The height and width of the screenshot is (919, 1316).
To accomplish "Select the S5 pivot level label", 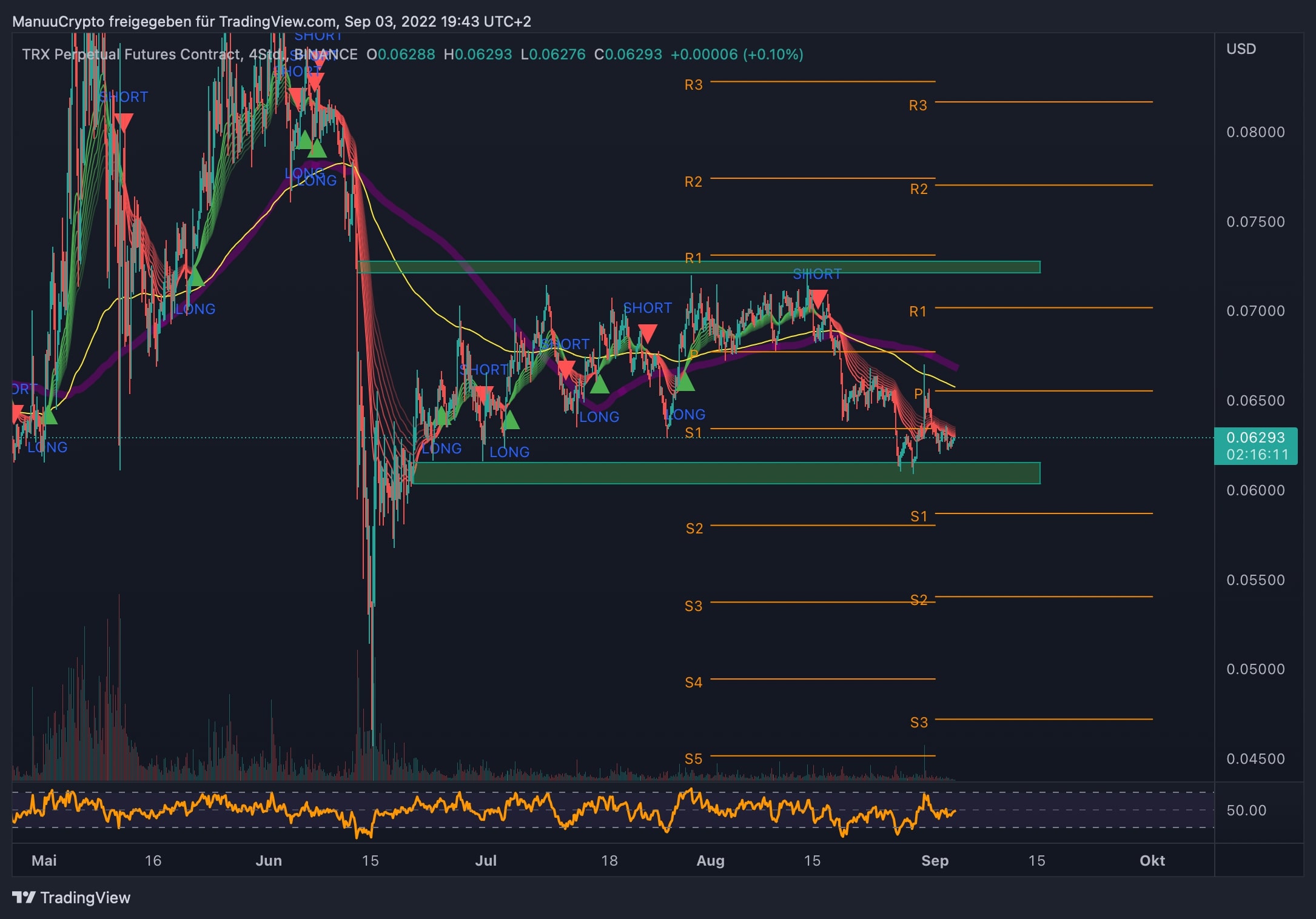I will (x=693, y=758).
